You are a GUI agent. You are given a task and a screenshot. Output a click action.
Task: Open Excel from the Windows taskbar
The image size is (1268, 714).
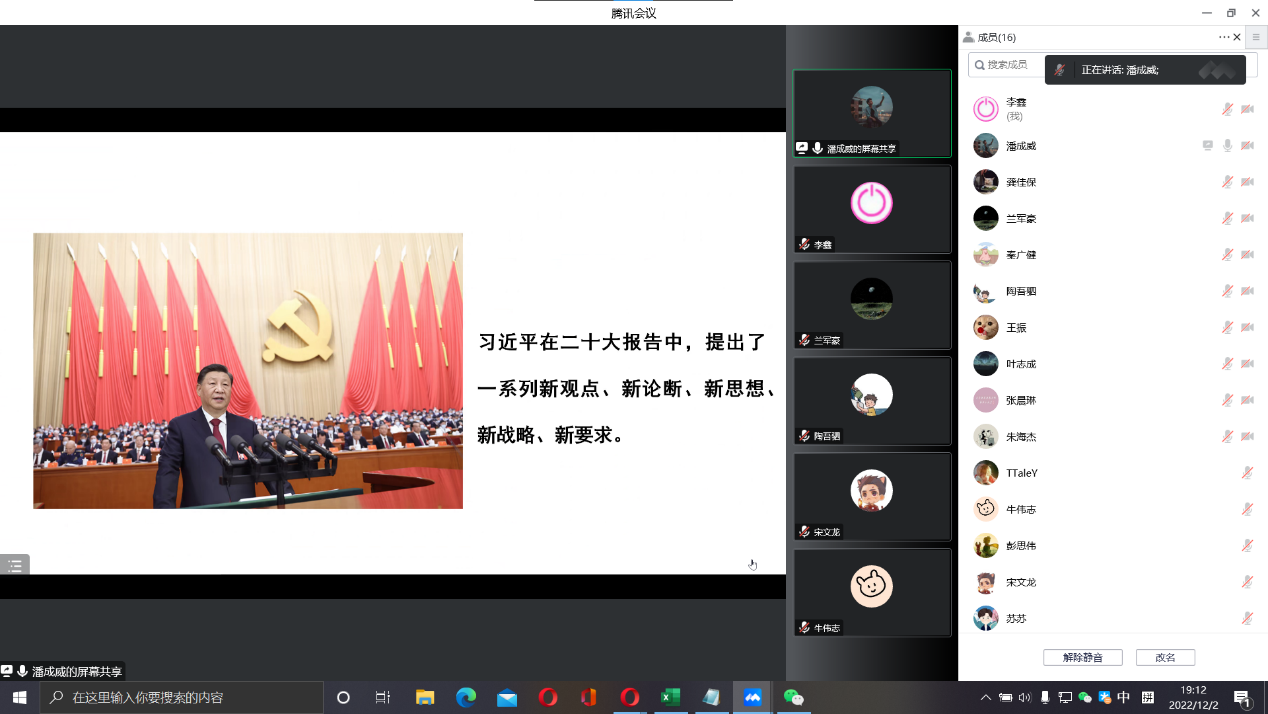[x=670, y=697]
